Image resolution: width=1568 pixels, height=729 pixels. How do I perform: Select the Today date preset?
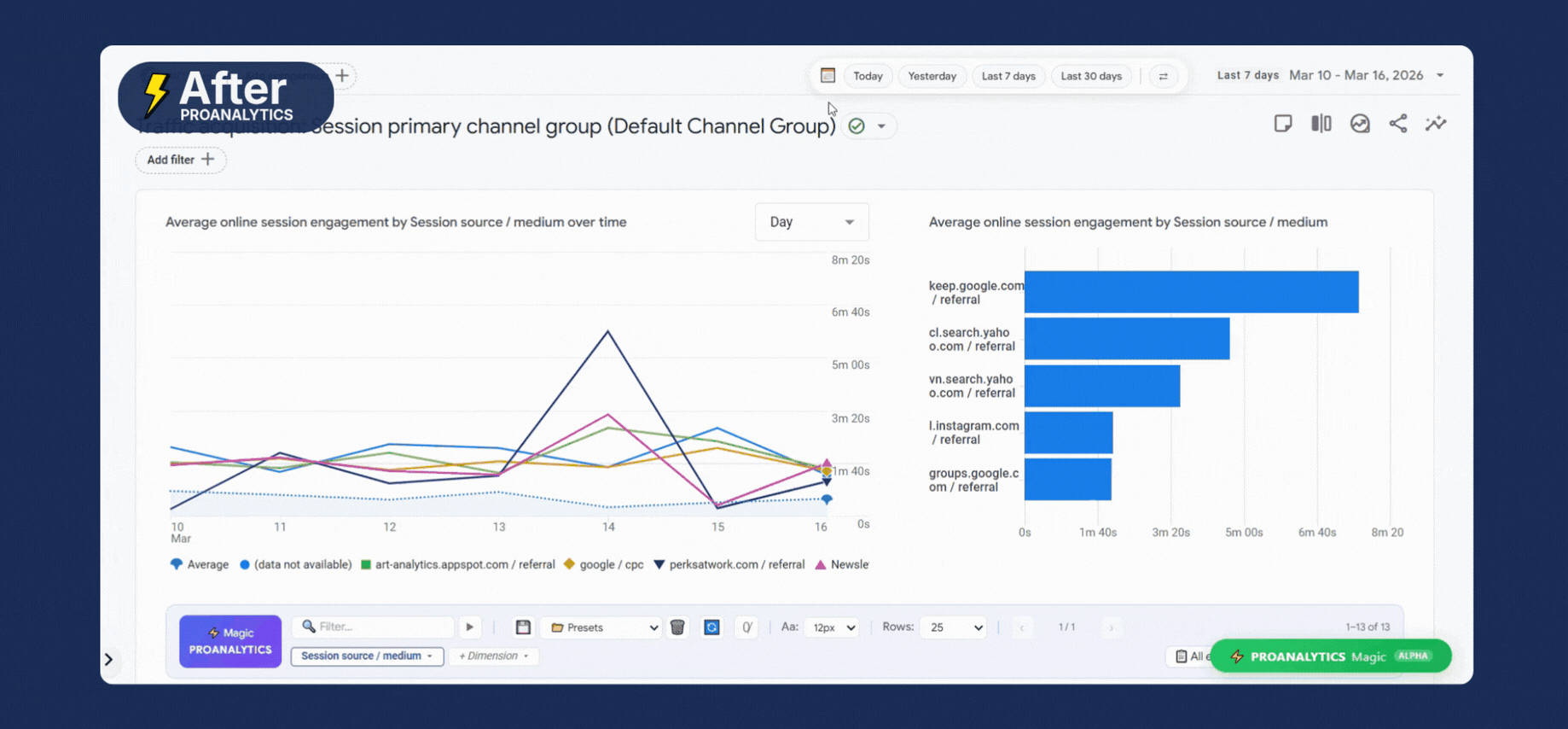point(868,76)
